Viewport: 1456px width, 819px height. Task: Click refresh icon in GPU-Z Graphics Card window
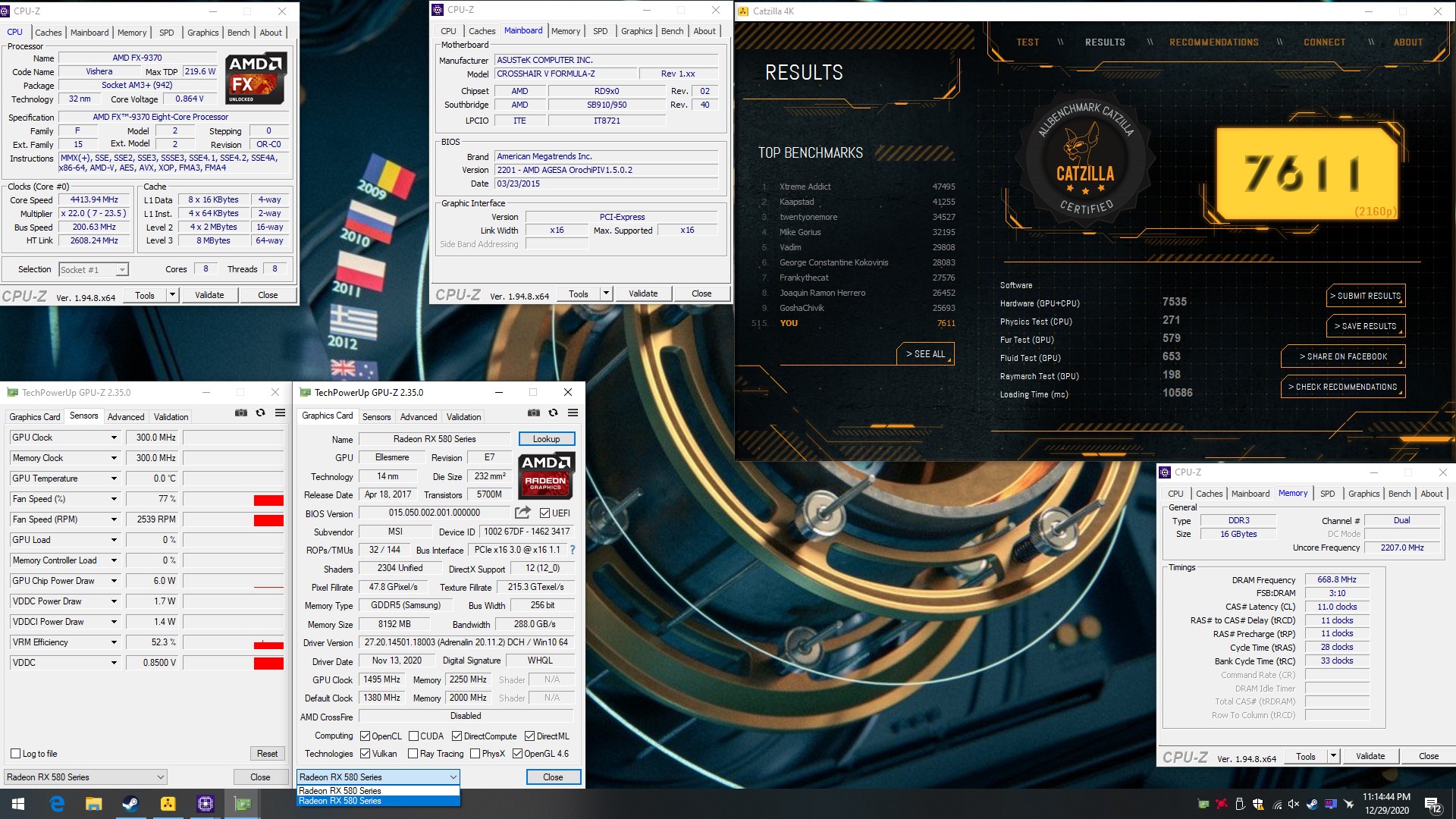554,413
